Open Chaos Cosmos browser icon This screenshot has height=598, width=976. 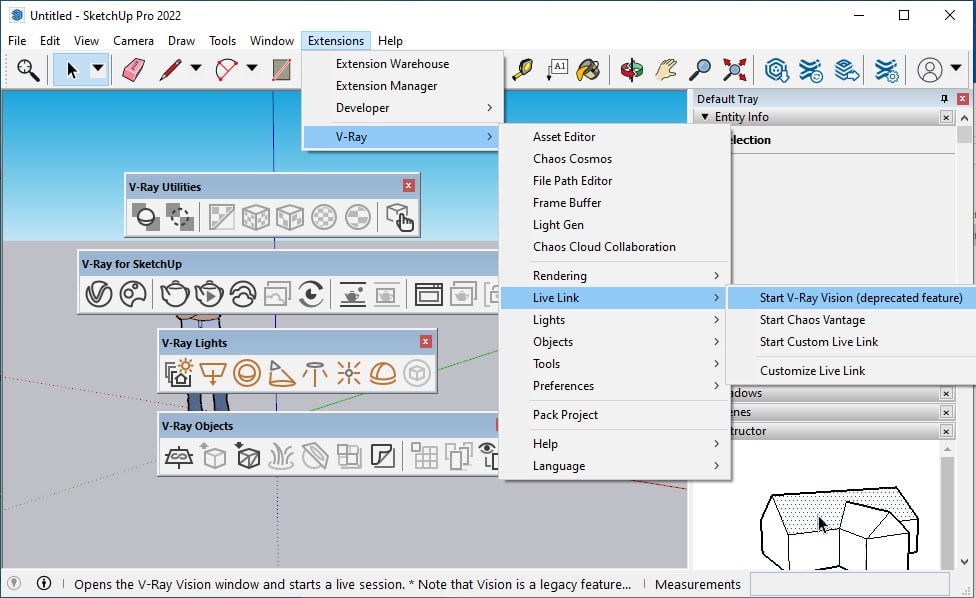pyautogui.click(x=133, y=294)
